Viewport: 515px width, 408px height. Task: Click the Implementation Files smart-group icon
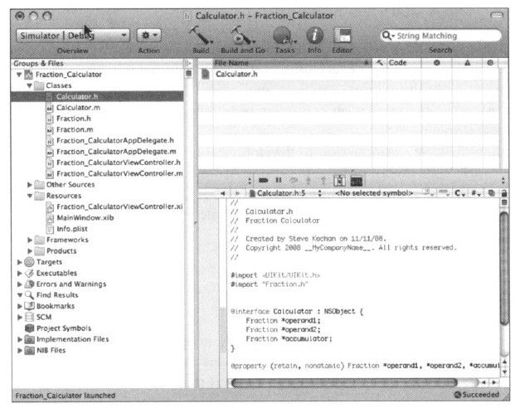click(29, 339)
